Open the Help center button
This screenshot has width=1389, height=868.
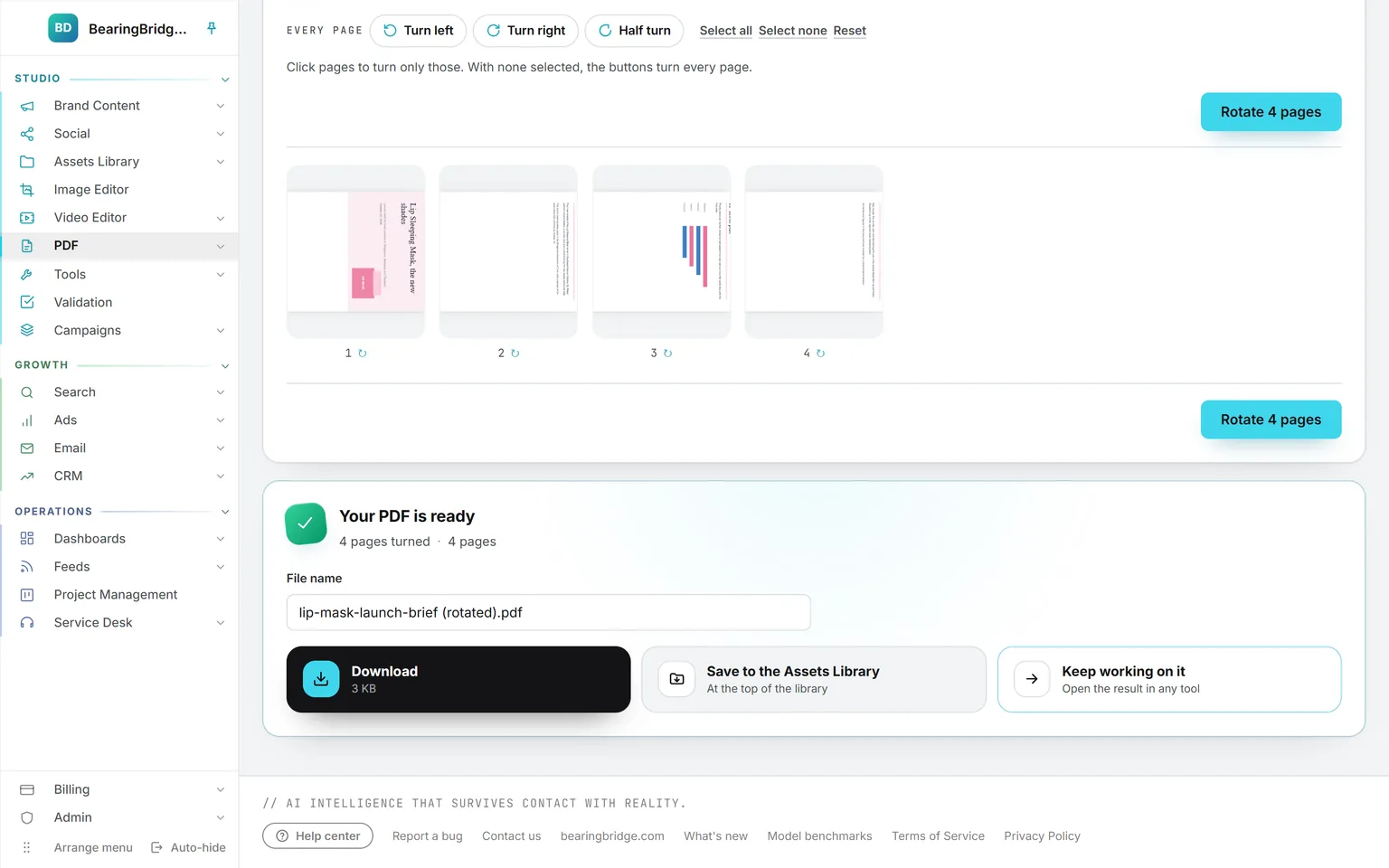coord(318,836)
